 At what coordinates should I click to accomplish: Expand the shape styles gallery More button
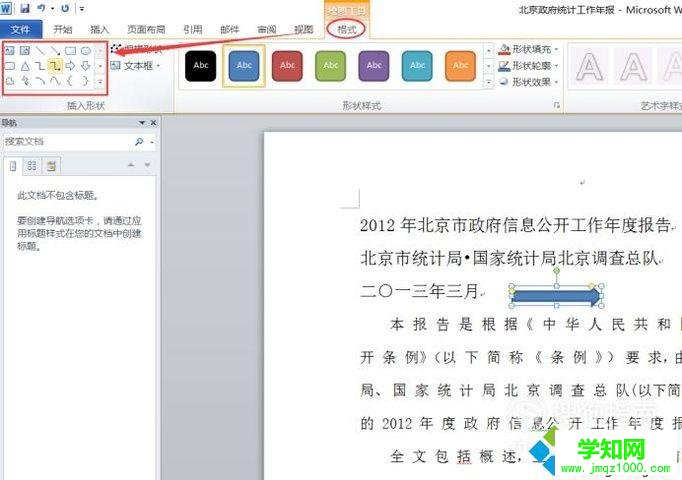point(488,82)
